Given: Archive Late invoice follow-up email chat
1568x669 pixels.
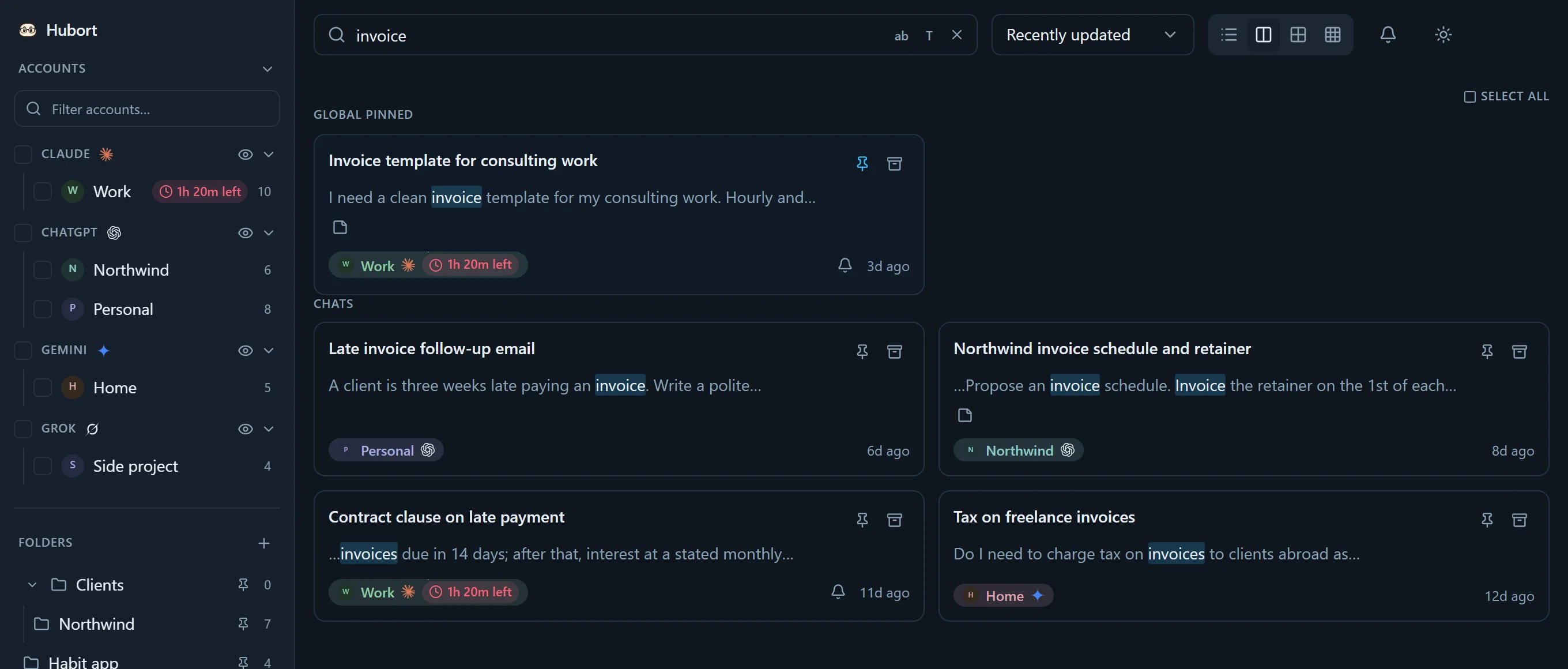Looking at the screenshot, I should pyautogui.click(x=894, y=351).
